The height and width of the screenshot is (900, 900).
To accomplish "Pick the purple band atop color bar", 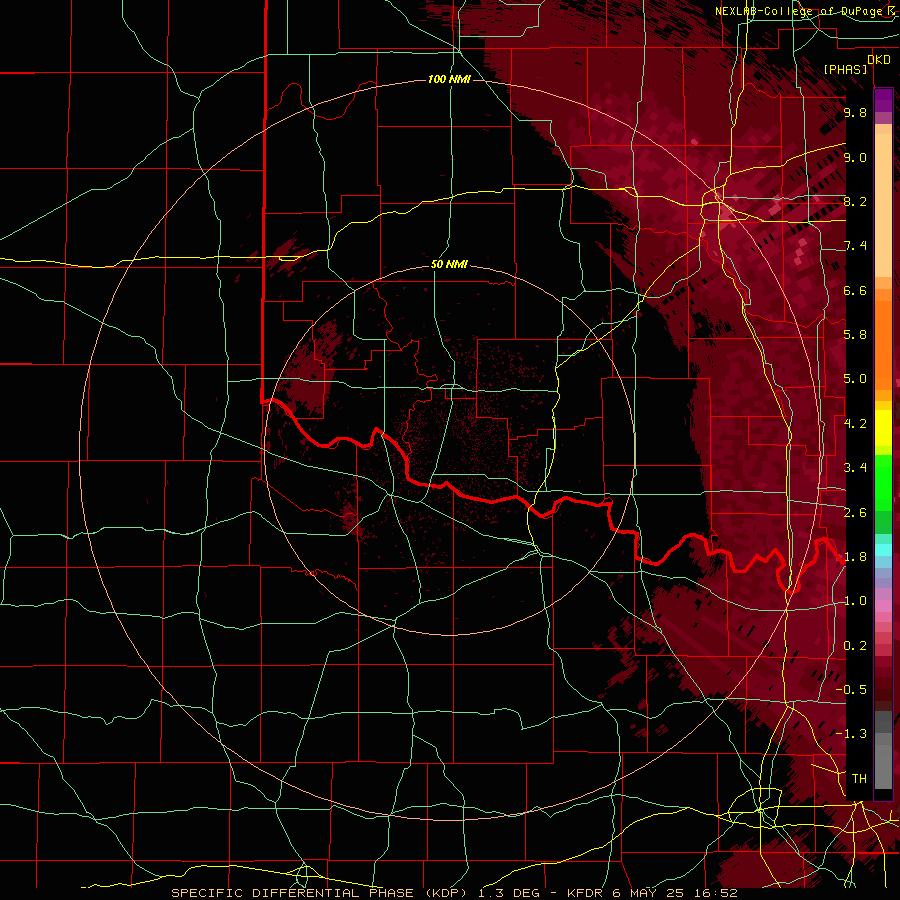I will click(x=883, y=100).
